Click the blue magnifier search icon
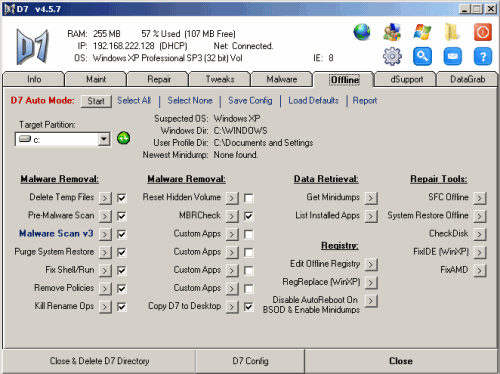Image resolution: width=500 pixels, height=374 pixels. tap(422, 56)
